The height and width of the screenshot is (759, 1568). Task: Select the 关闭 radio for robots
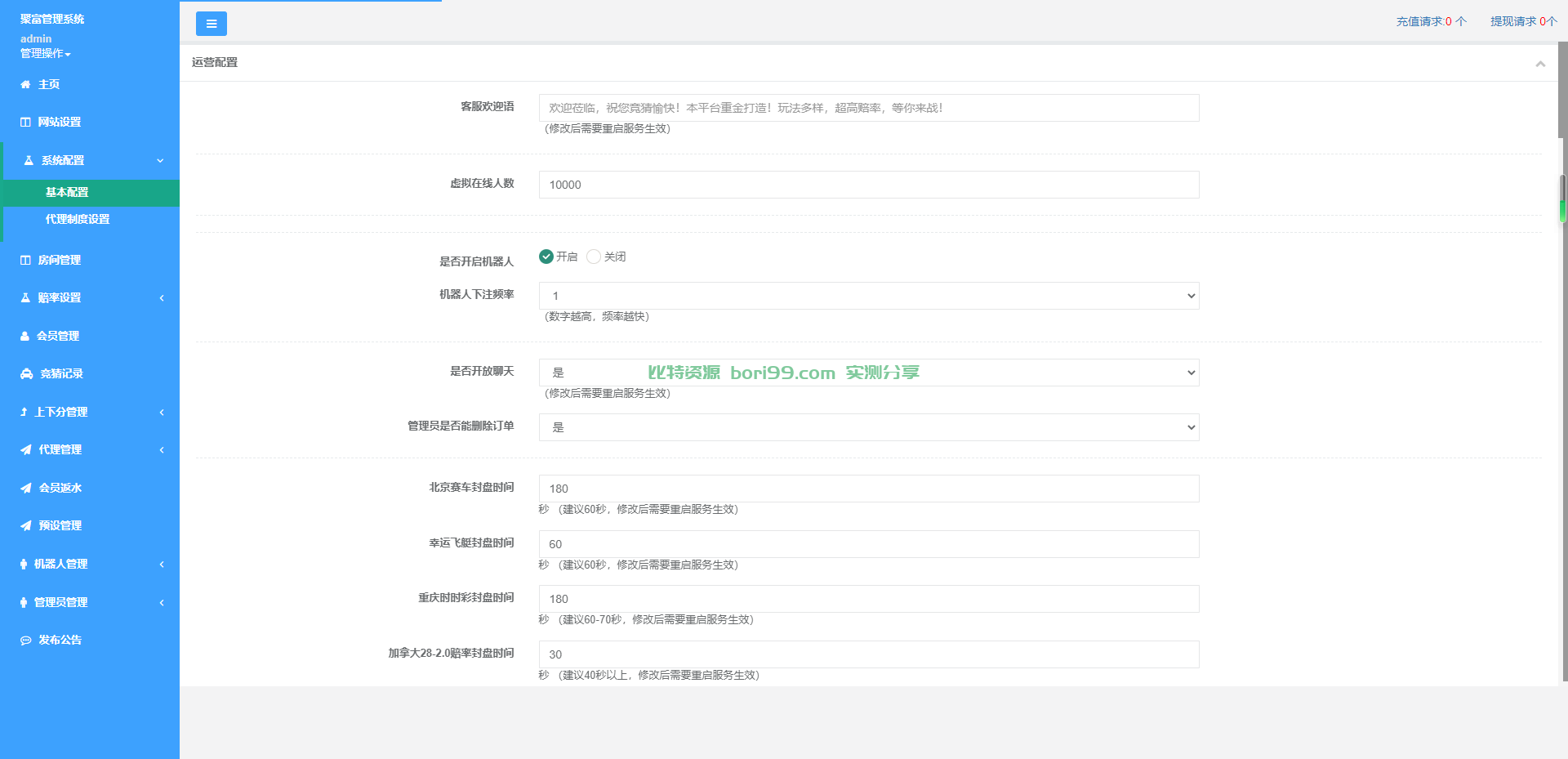(x=594, y=257)
